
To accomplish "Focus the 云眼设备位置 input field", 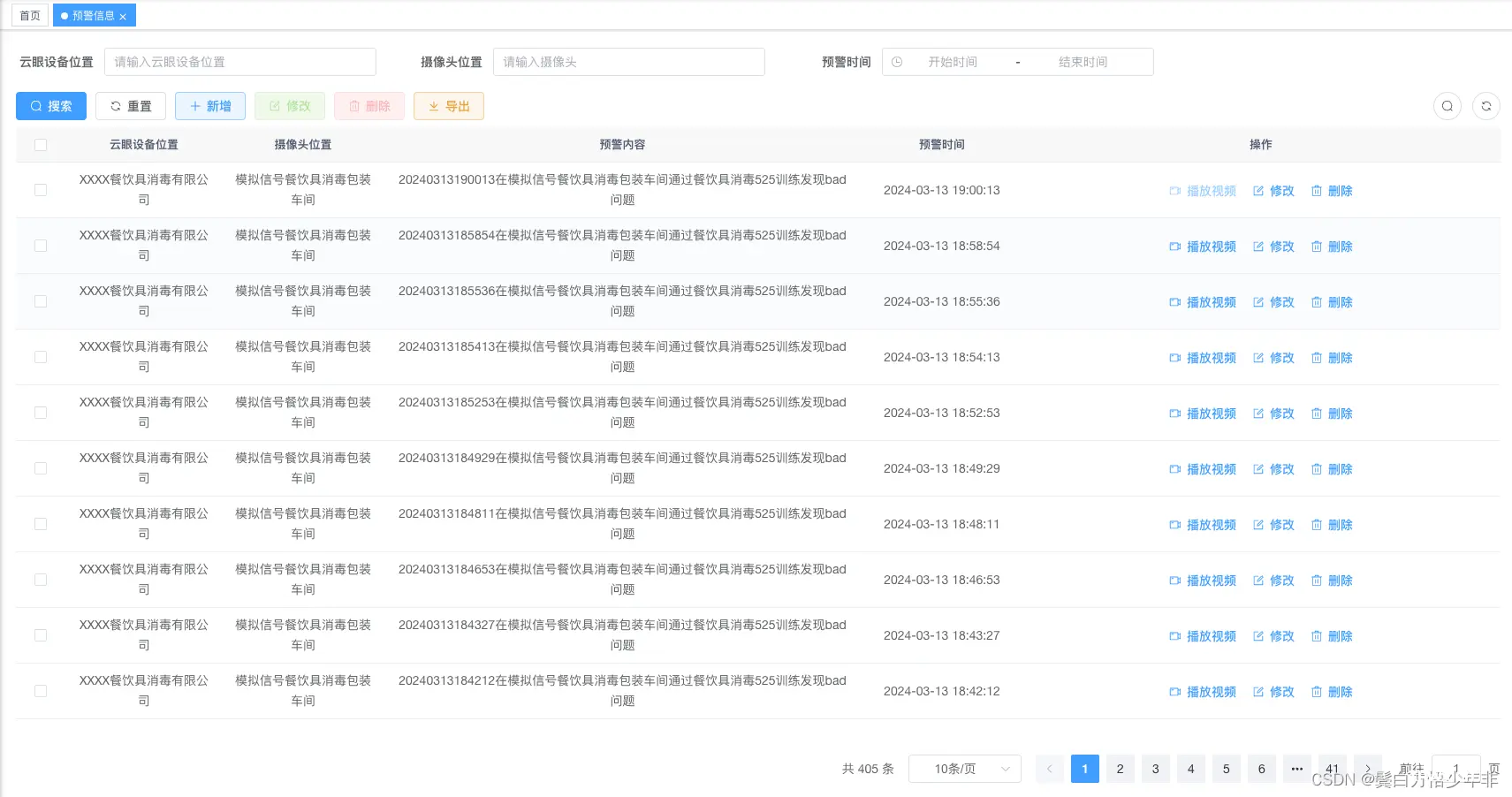I will click(x=240, y=62).
